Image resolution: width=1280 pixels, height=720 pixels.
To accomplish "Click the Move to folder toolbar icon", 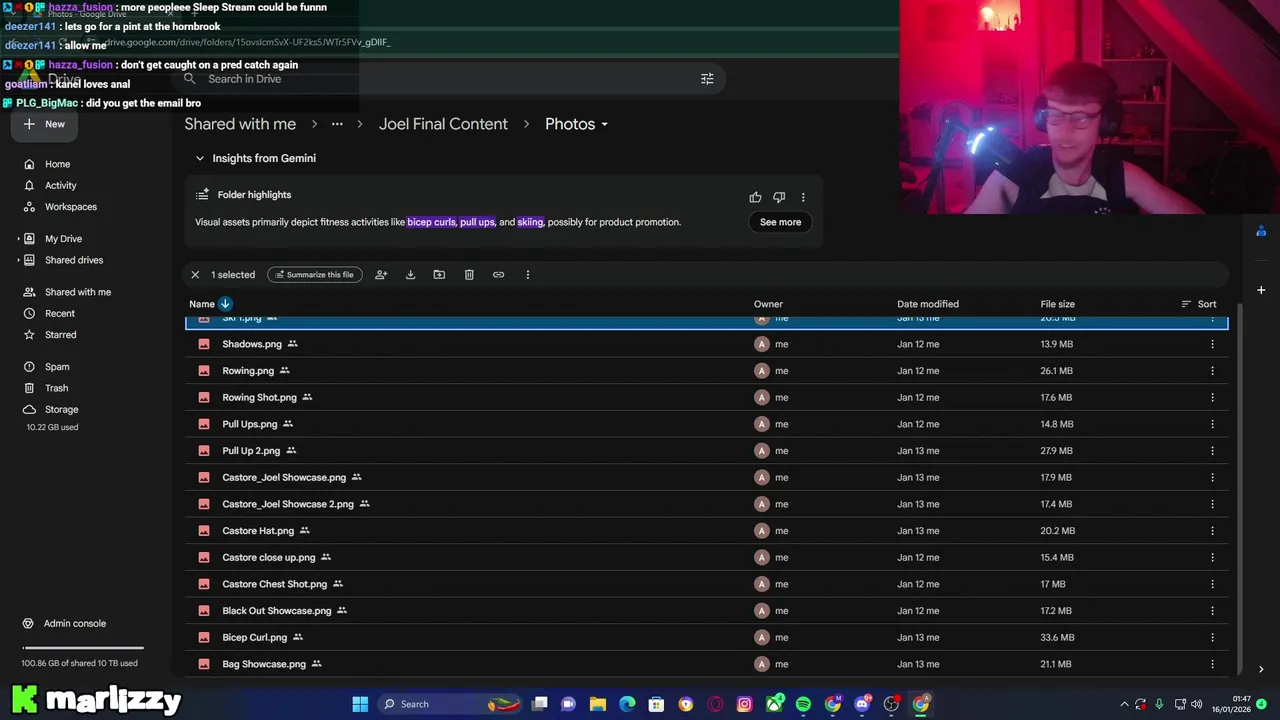I will 439,274.
